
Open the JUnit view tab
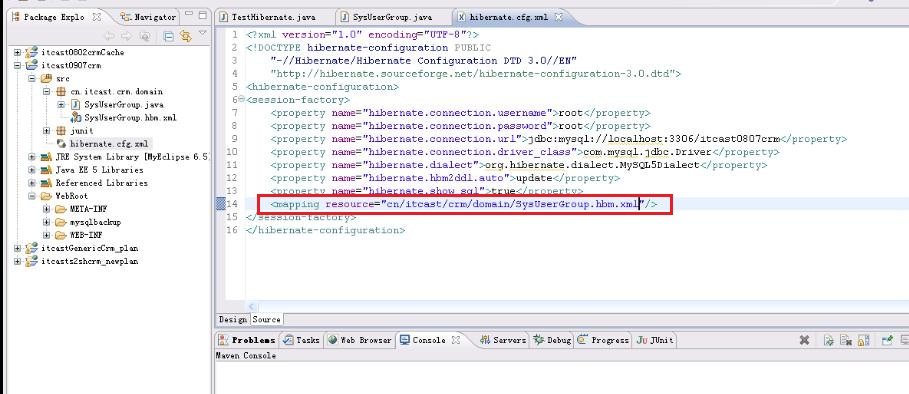point(656,340)
